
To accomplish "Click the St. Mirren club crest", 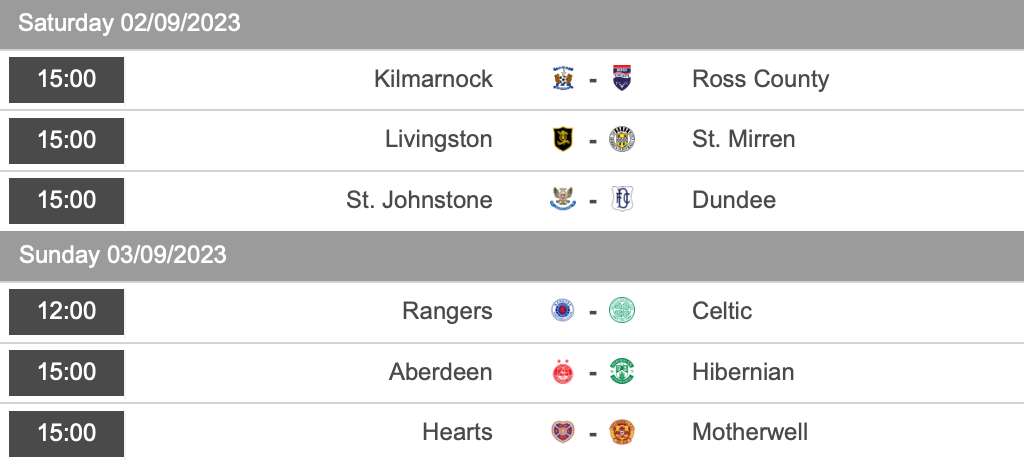I will coord(623,139).
